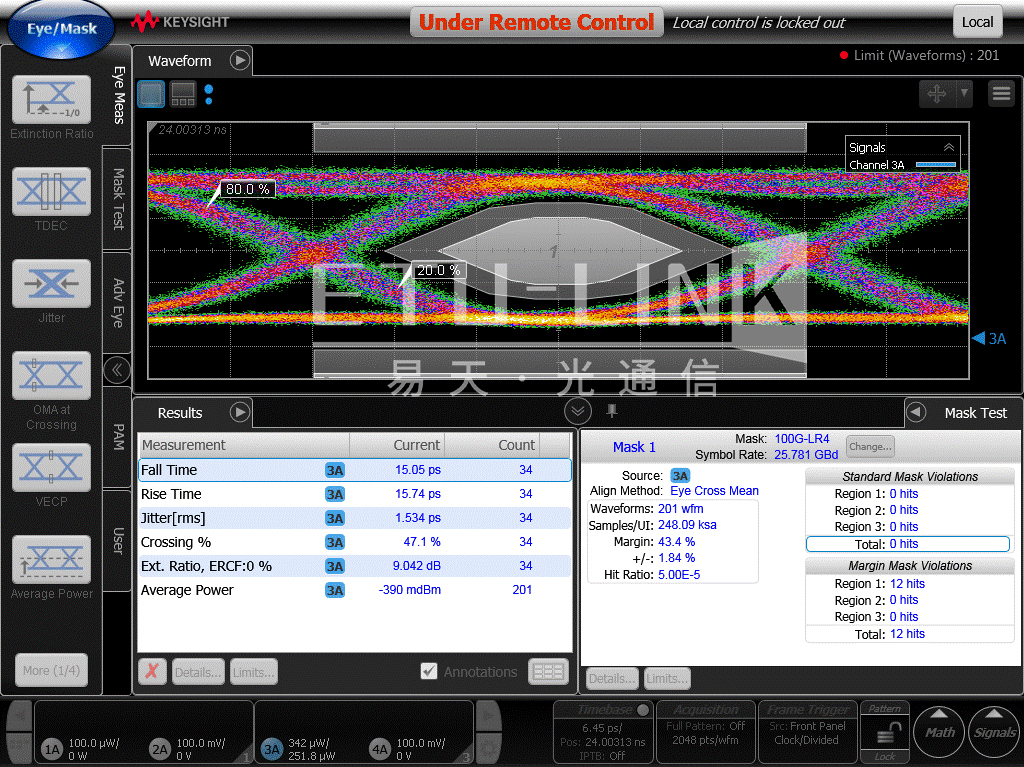Viewport: 1024px width, 767px height.
Task: Open Mask Test Details... button
Action: pos(613,678)
